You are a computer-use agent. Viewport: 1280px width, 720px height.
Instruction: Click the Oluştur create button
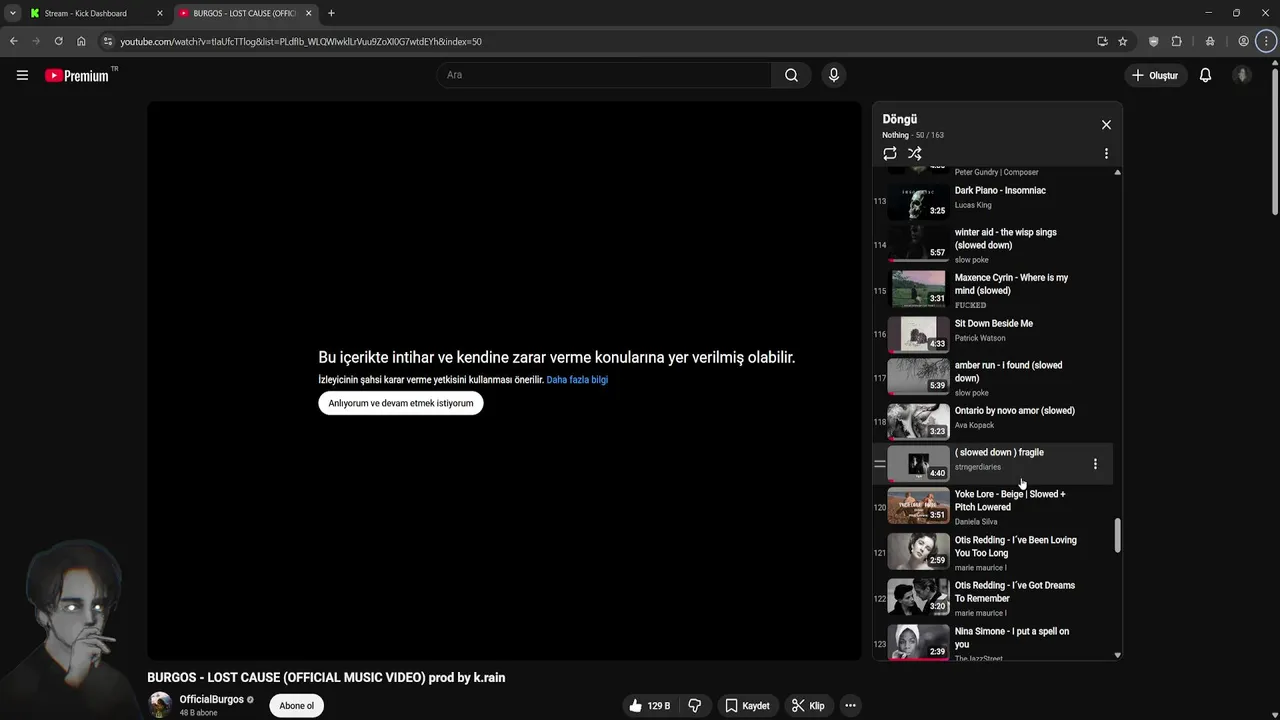[x=1154, y=75]
